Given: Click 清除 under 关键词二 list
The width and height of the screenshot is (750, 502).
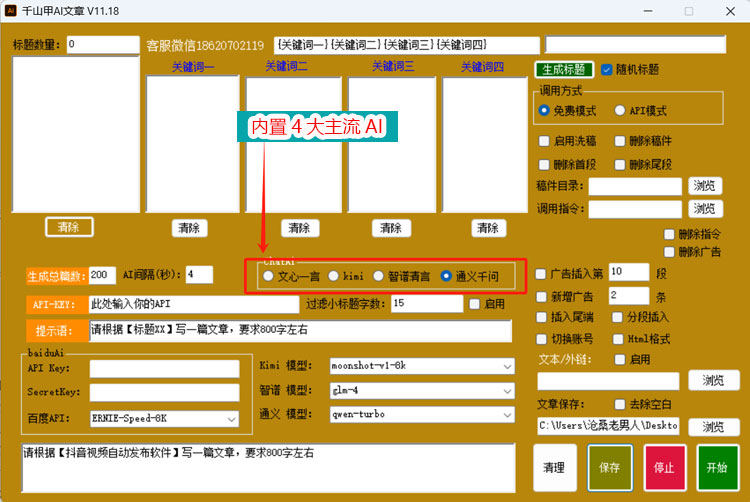Looking at the screenshot, I should 299,228.
